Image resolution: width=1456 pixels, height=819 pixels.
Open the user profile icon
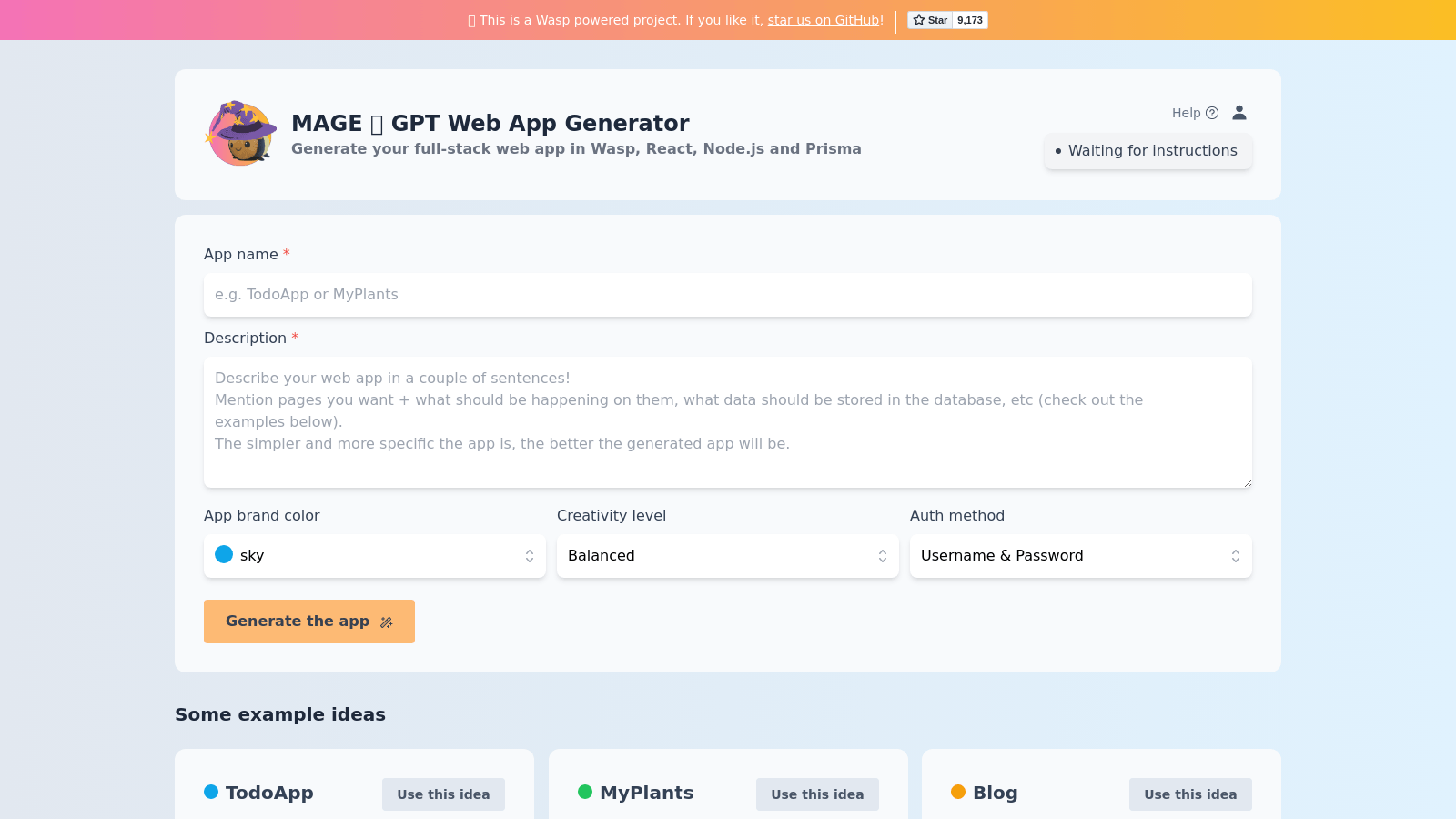[1239, 113]
